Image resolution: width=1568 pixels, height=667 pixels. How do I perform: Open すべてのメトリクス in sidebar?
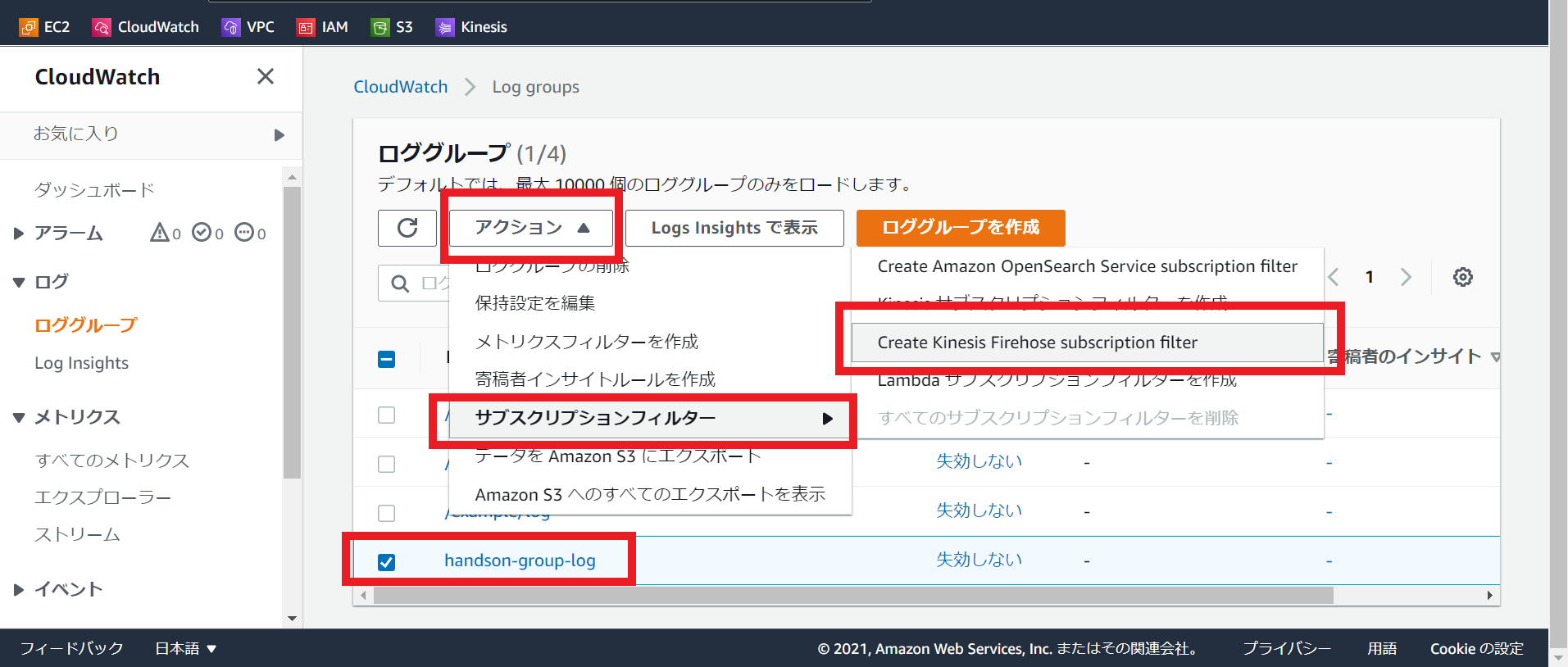(112, 461)
